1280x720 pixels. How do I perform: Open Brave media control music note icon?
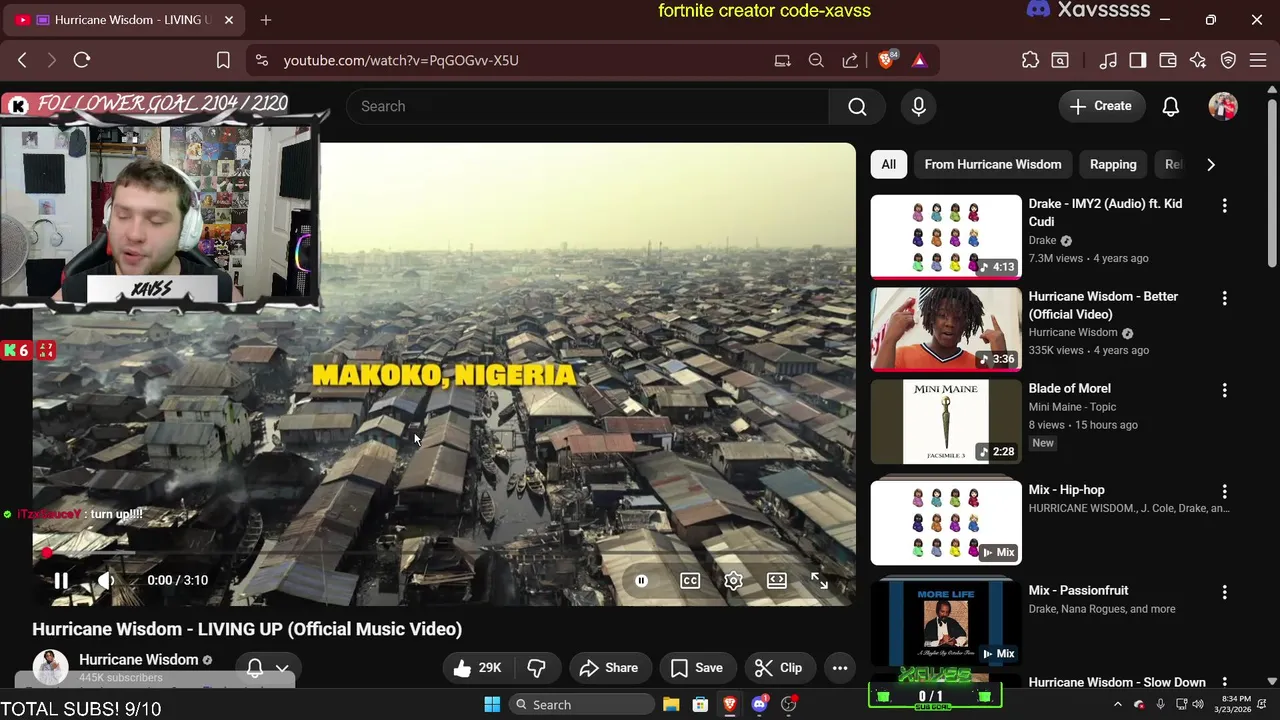pos(1108,60)
